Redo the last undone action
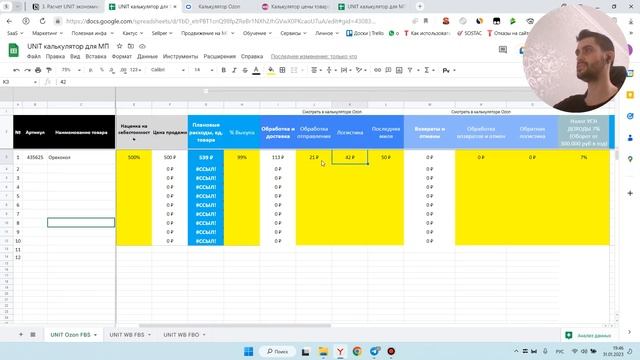Image resolution: width=640 pixels, height=360 pixels. coord(27,70)
